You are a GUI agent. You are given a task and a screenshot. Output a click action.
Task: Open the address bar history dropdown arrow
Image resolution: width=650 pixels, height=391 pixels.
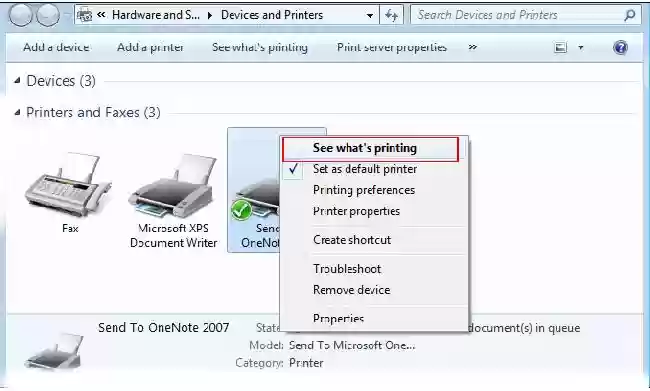(369, 15)
